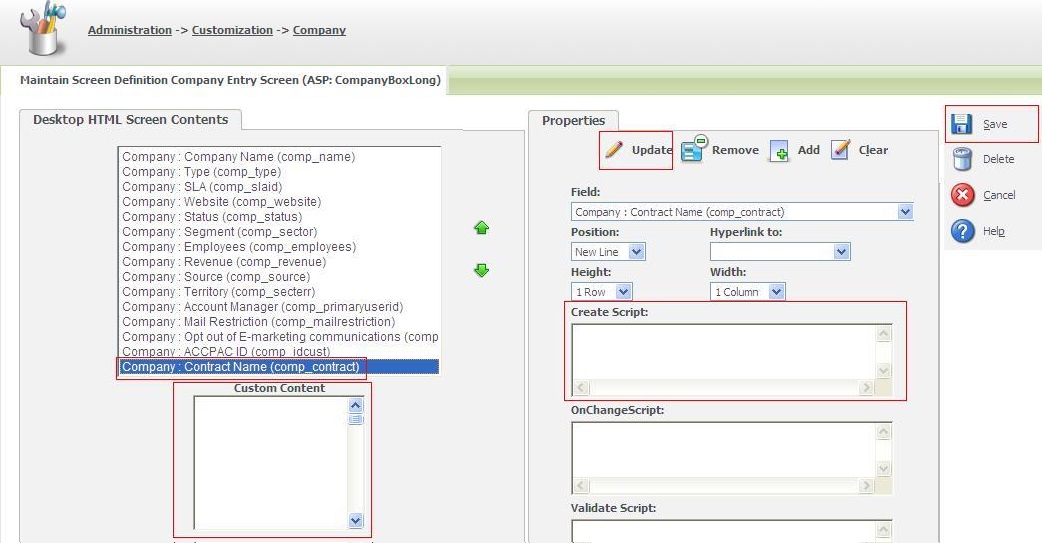Select Company : SLA (comp_slaid) row

279,187
